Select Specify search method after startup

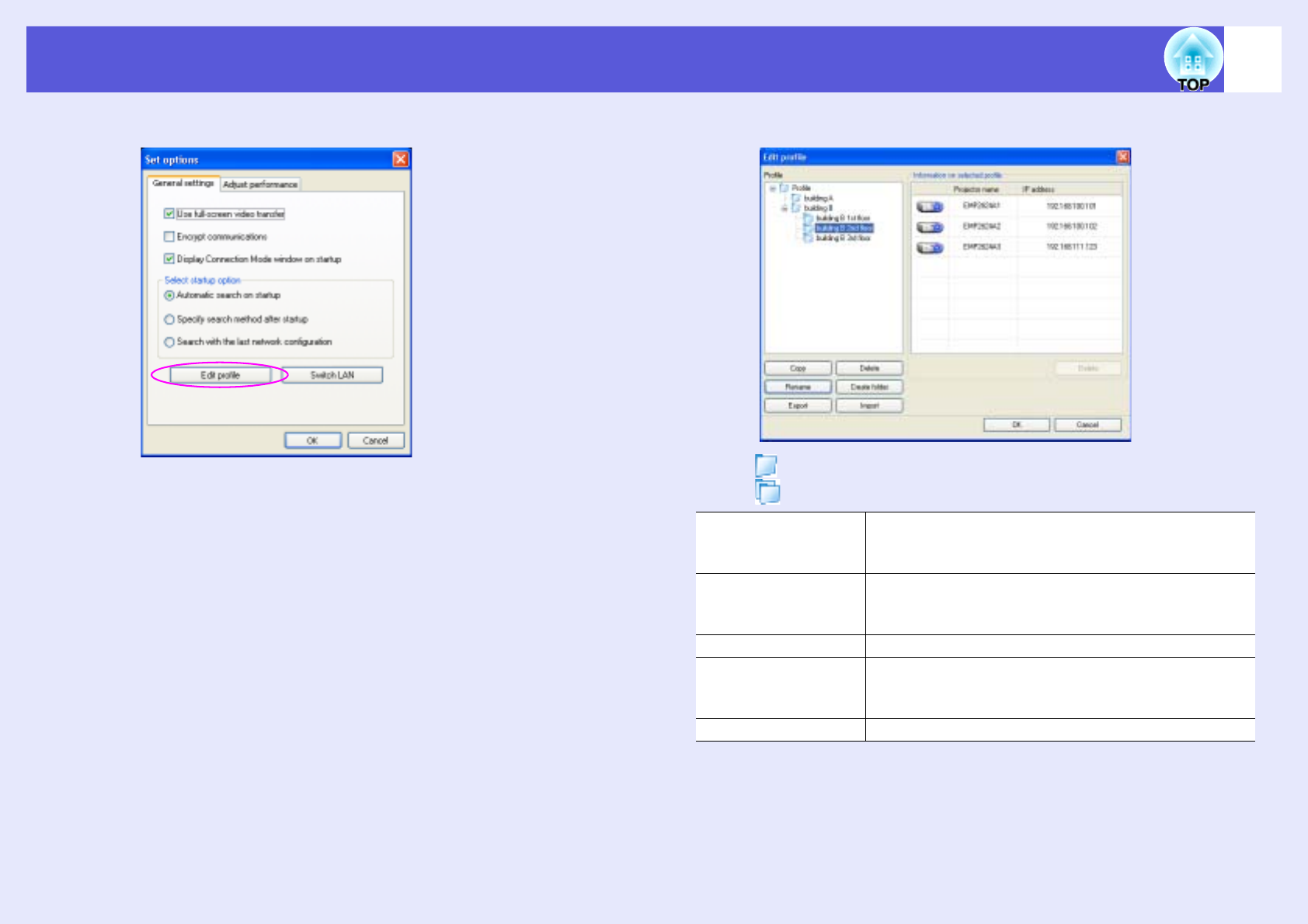tap(169, 319)
